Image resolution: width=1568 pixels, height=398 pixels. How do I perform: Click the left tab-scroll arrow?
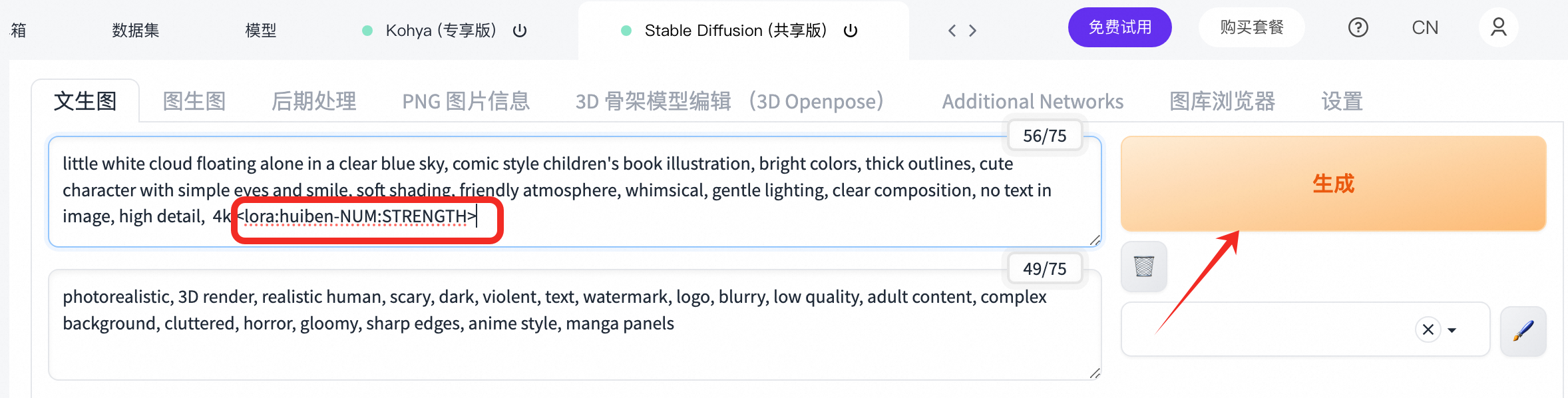coord(952,31)
